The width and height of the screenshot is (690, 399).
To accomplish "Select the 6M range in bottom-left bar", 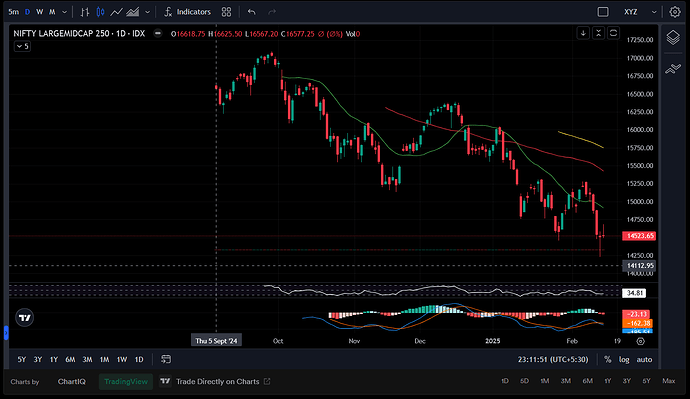I will 70,359.
